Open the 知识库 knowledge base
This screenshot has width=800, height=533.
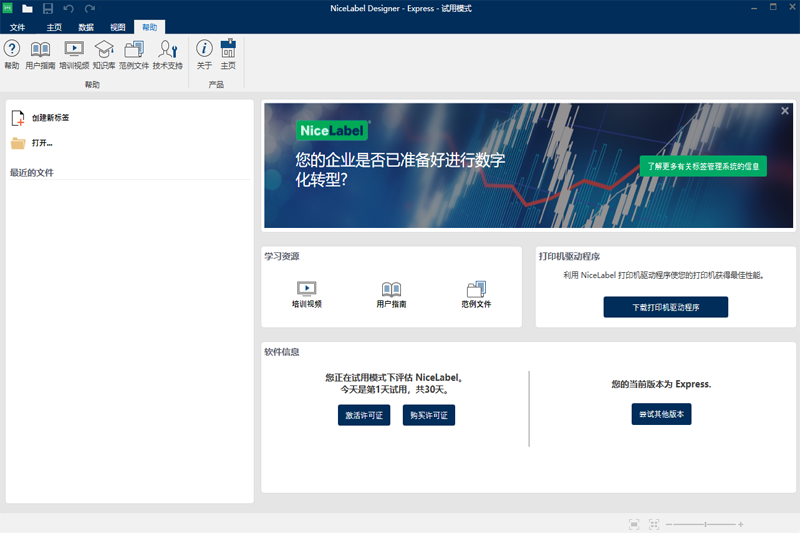click(104, 53)
